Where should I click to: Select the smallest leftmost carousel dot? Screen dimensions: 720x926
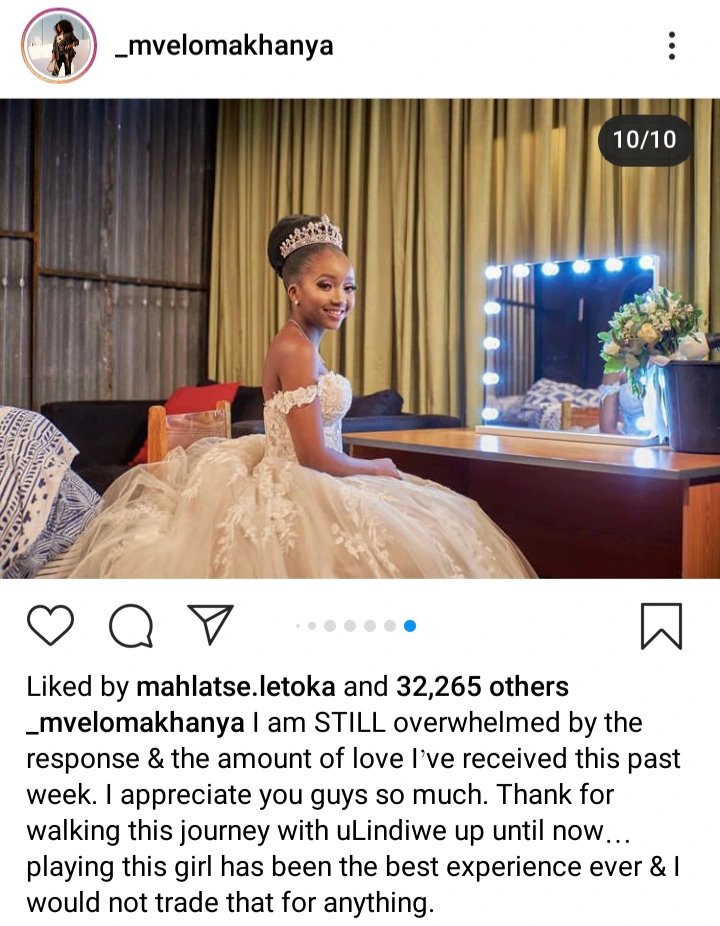tap(298, 626)
